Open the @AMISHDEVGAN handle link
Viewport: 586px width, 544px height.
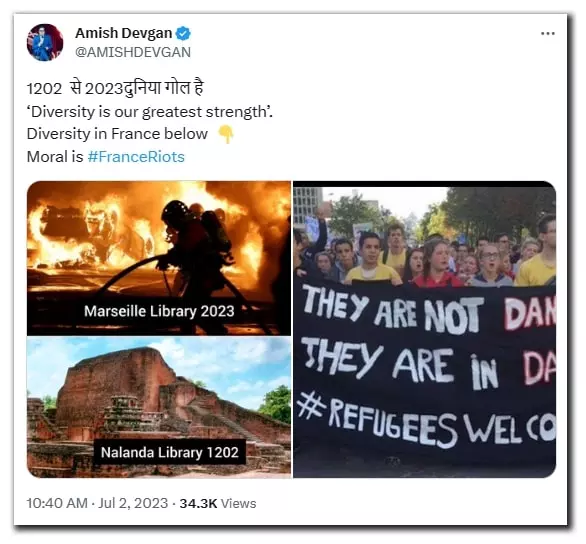[x=133, y=52]
